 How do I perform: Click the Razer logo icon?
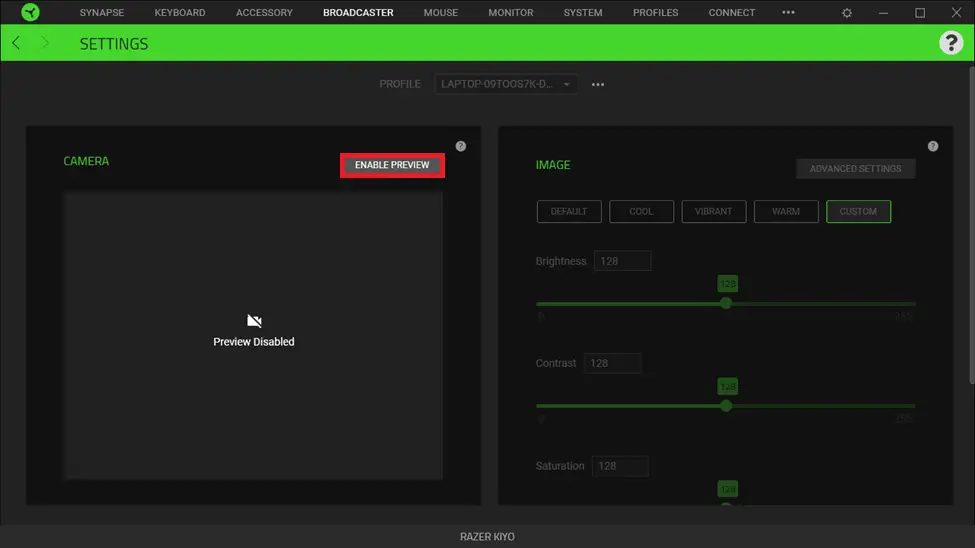point(30,13)
